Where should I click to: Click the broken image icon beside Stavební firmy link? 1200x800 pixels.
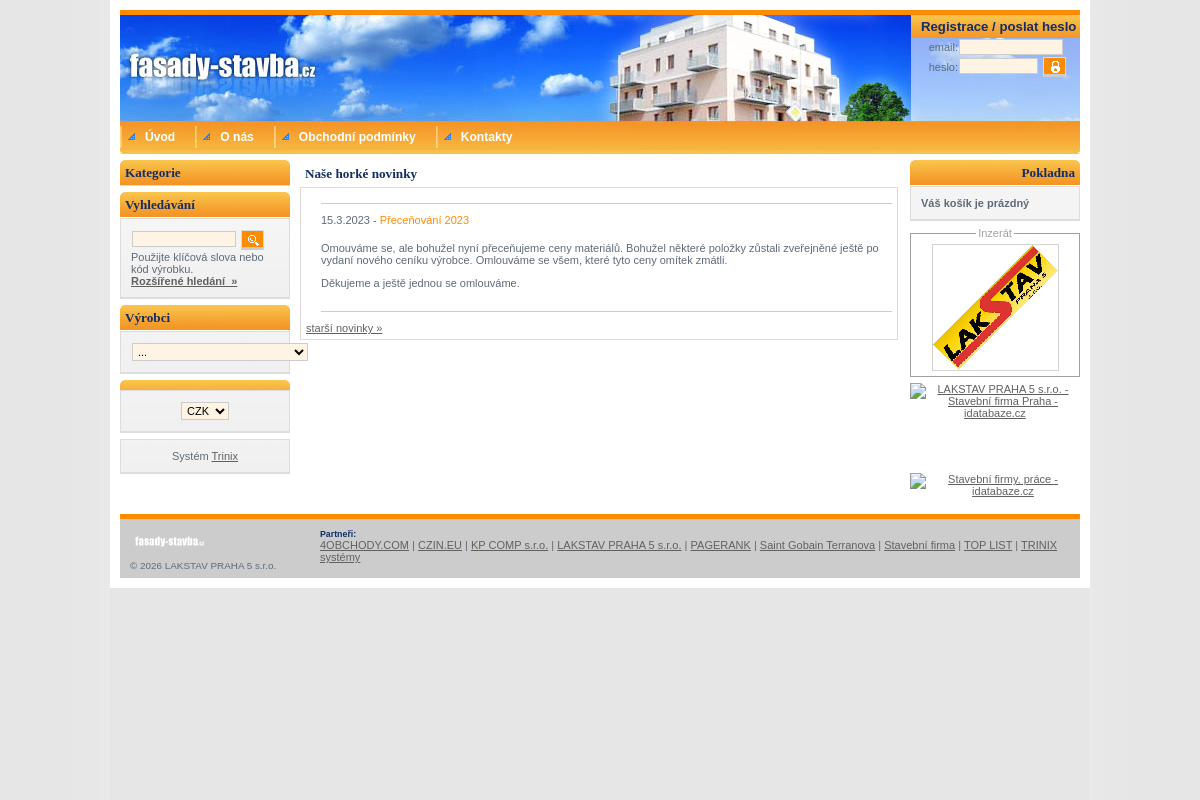click(918, 481)
